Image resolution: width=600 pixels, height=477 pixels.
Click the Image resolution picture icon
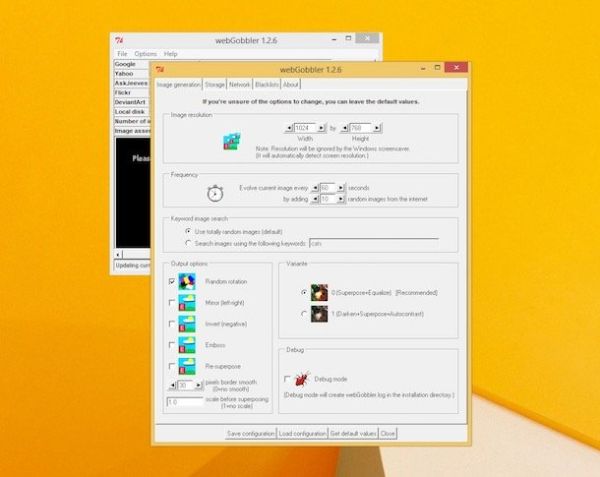click(x=232, y=139)
